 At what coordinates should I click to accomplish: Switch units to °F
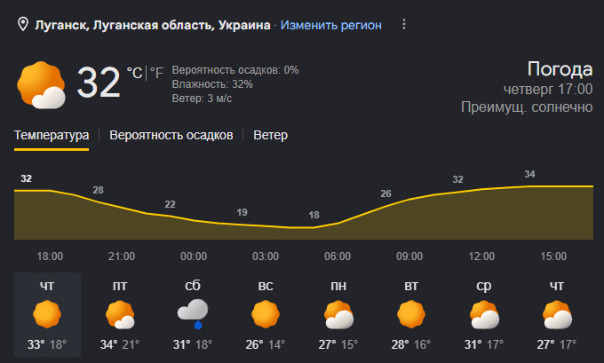(x=156, y=72)
